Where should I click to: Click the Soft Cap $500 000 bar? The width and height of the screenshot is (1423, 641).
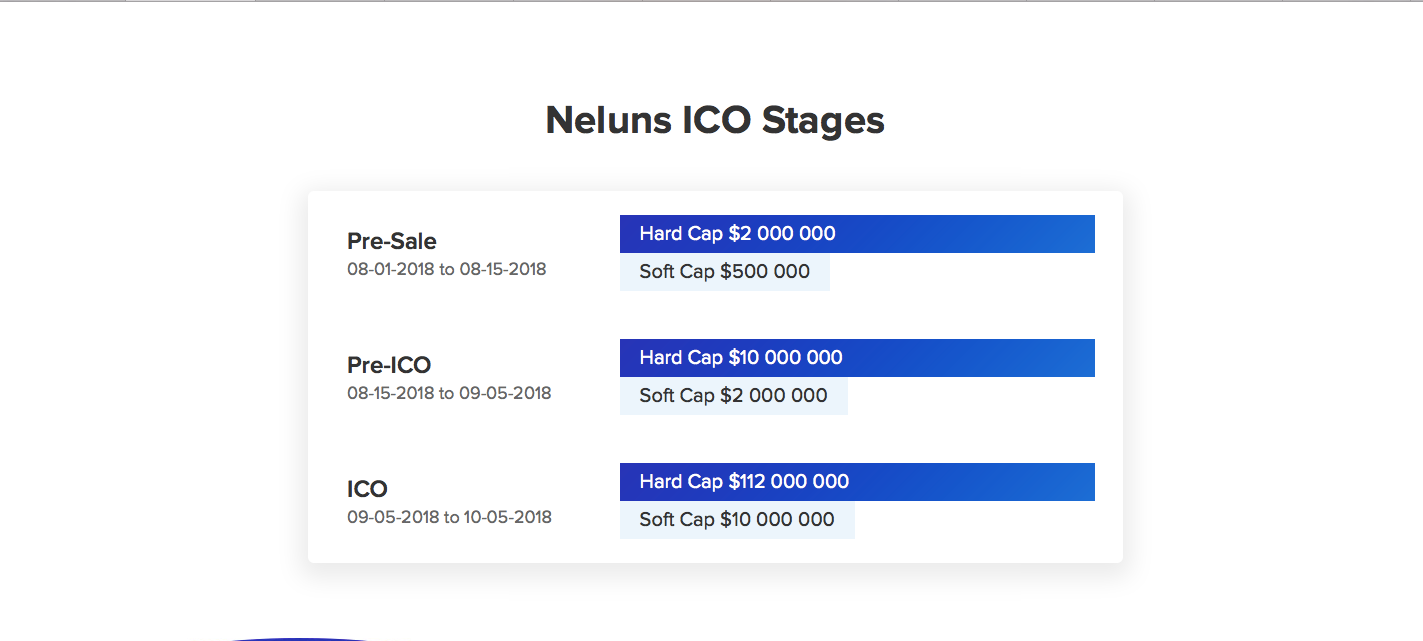pos(725,272)
